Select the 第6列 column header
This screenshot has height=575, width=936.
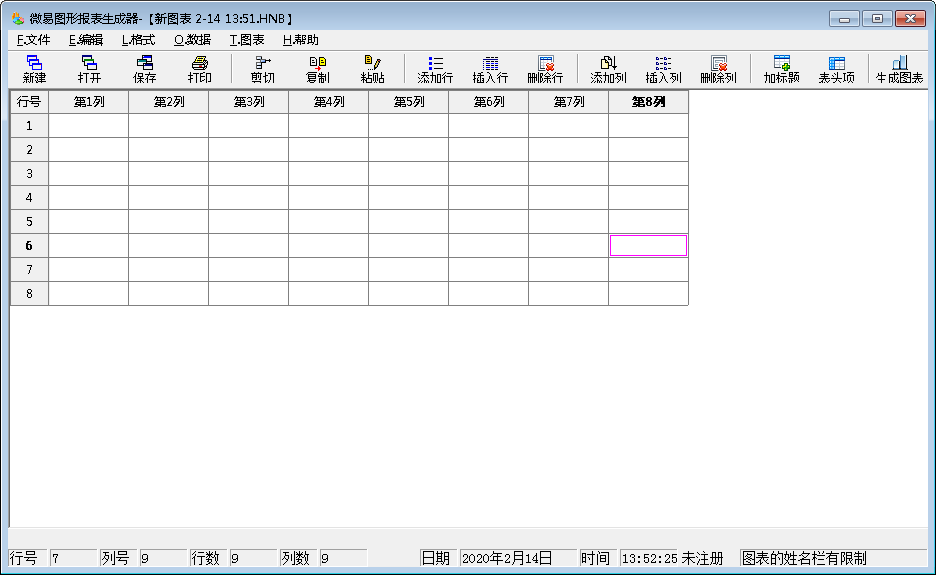[488, 102]
